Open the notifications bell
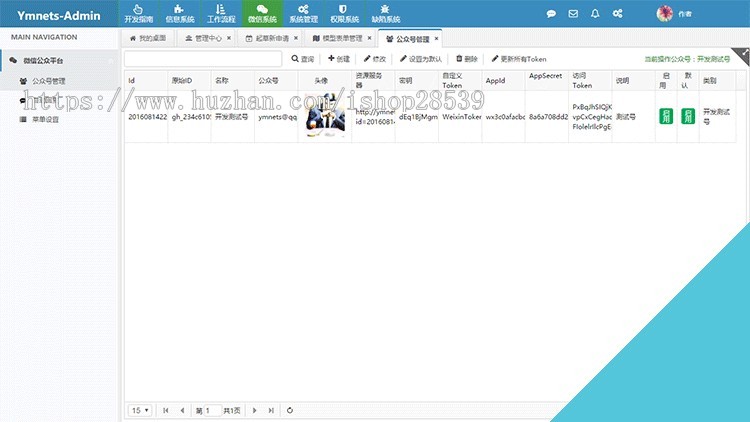750x422 pixels. [x=595, y=13]
